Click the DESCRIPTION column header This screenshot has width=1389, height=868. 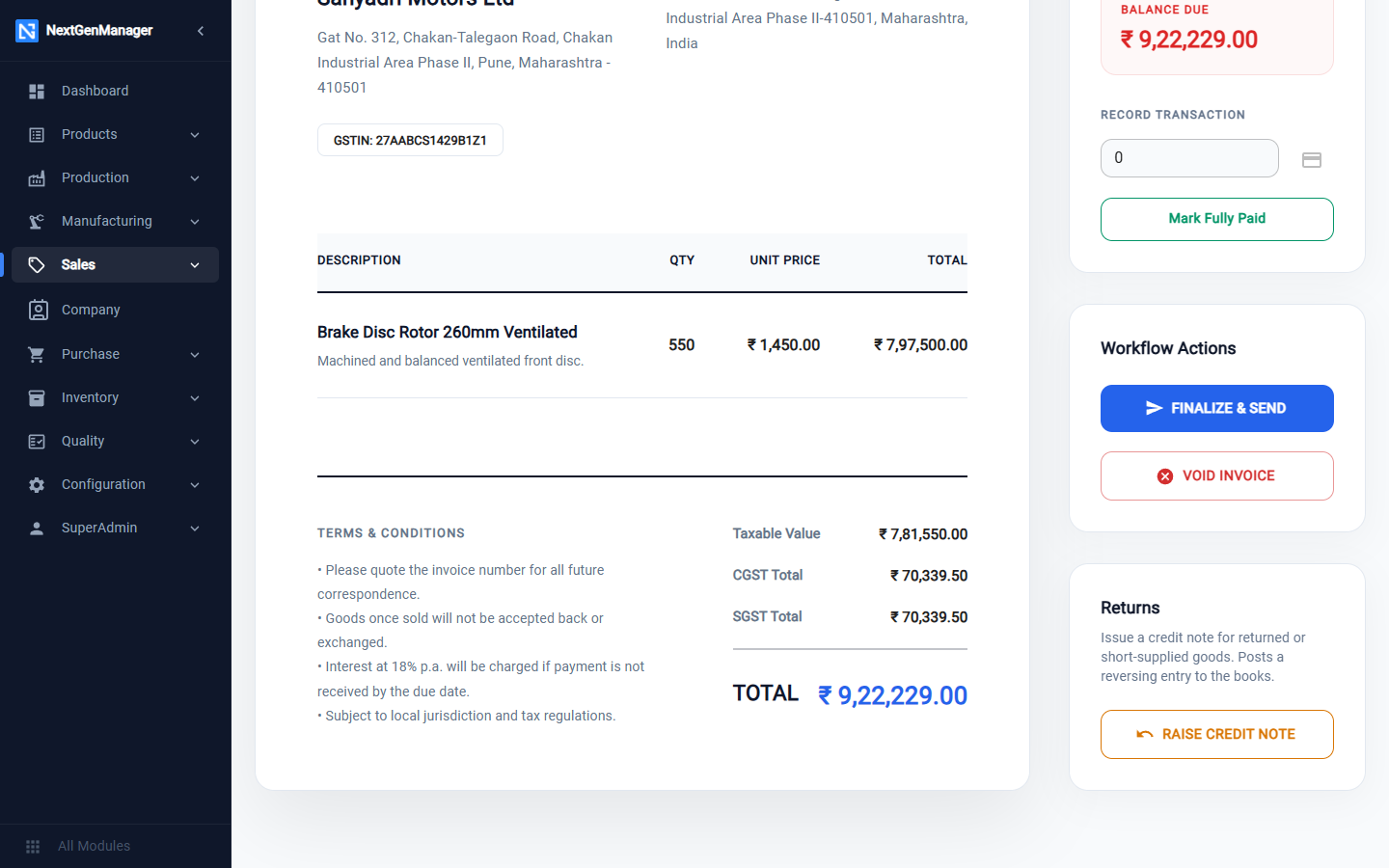(x=359, y=260)
